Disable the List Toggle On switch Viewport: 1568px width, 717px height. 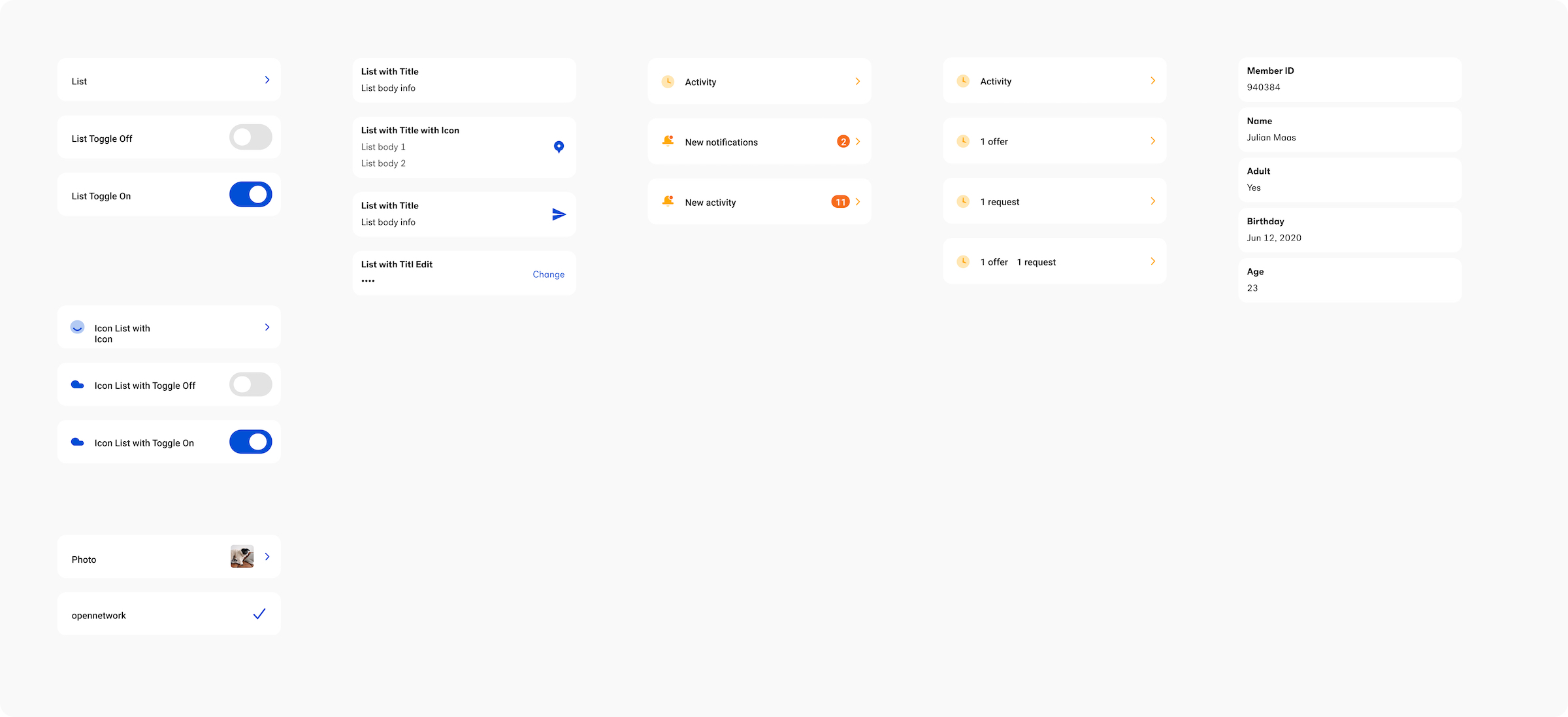click(x=250, y=195)
